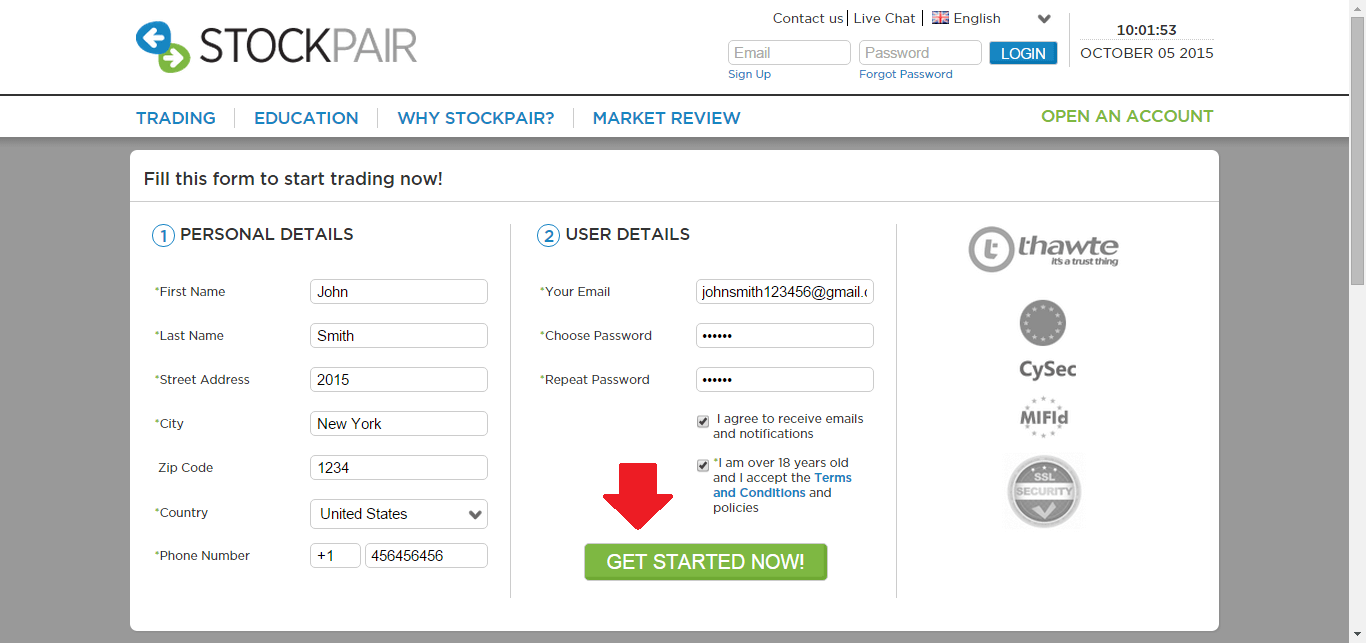Click the vertical scrollbar thumb
The image size is (1366, 643).
1357,150
